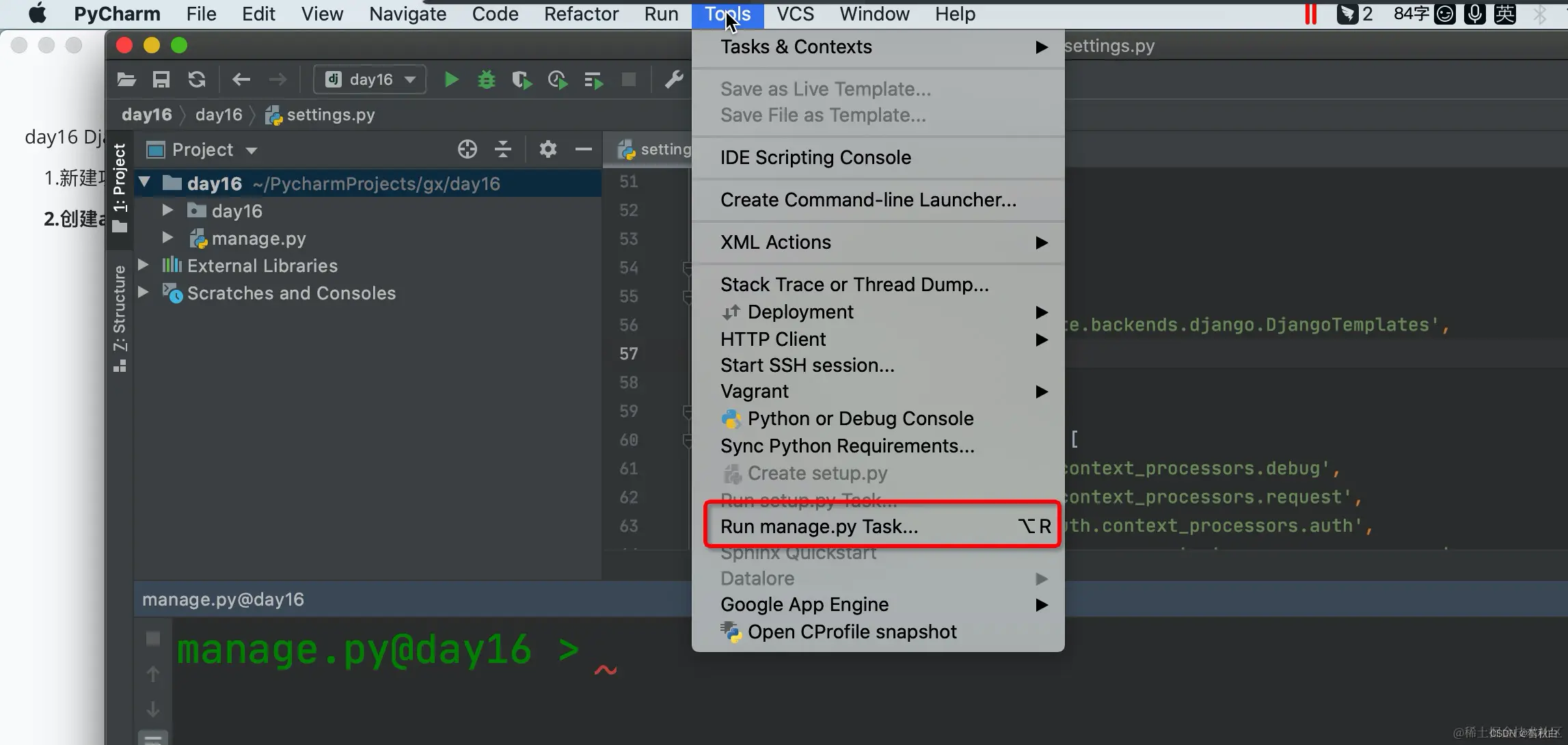Click the Debug bug icon
Viewport: 1568px width, 745px height.
point(487,80)
